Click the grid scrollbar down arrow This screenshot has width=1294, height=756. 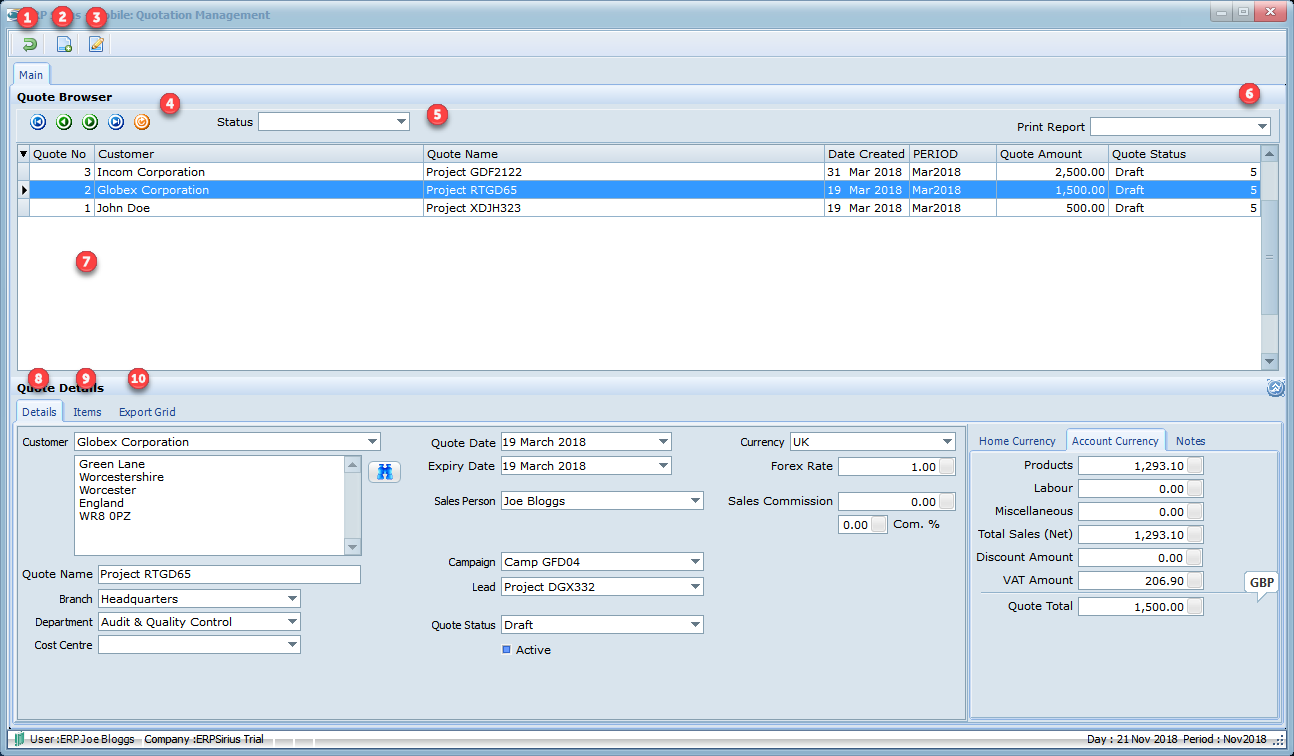point(1269,361)
